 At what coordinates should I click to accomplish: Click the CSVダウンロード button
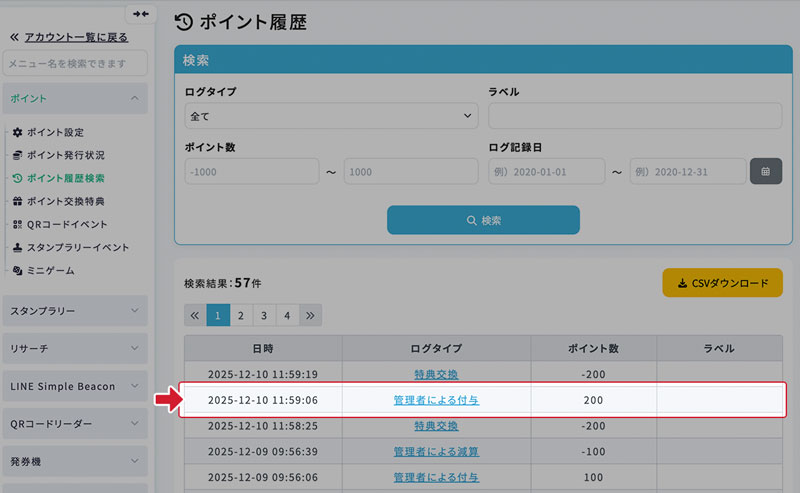coord(722,283)
